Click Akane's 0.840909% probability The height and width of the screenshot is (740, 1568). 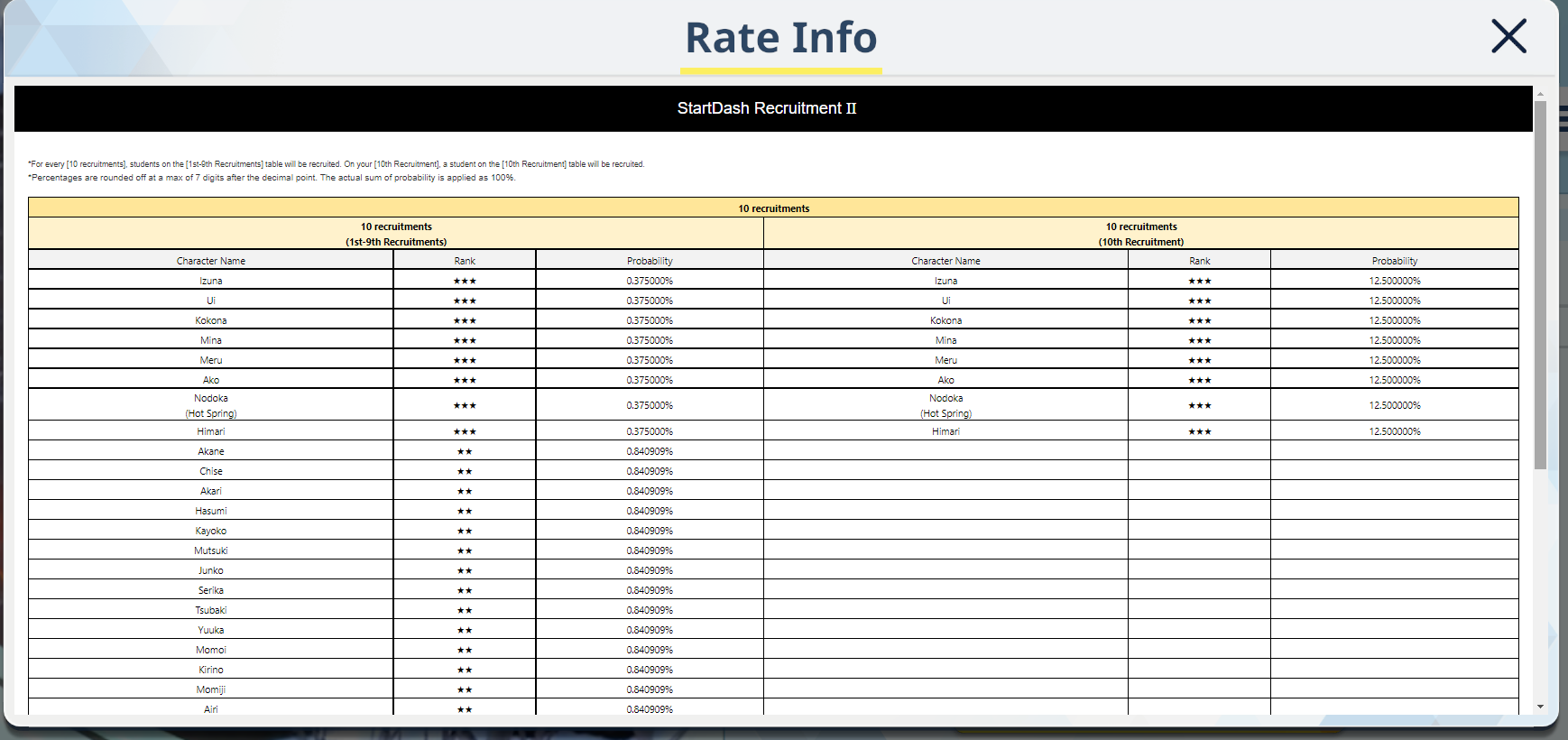click(x=650, y=451)
